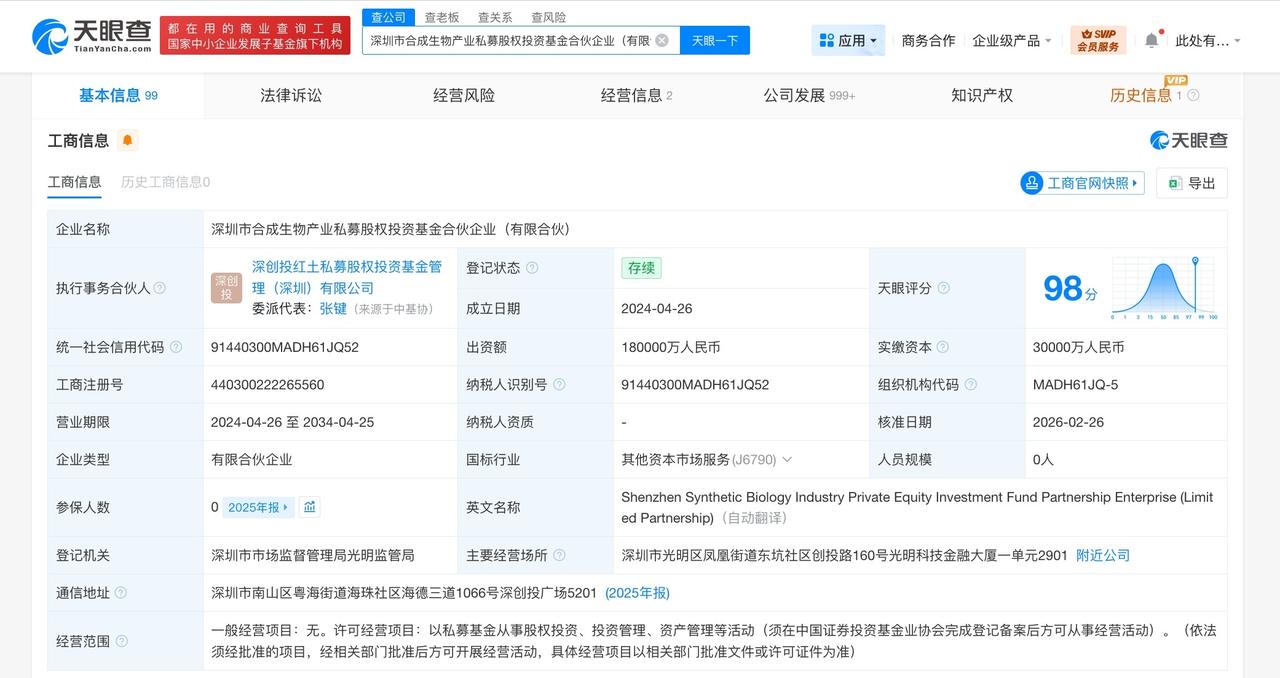Click the chart icon next to 2025年报

click(x=308, y=507)
